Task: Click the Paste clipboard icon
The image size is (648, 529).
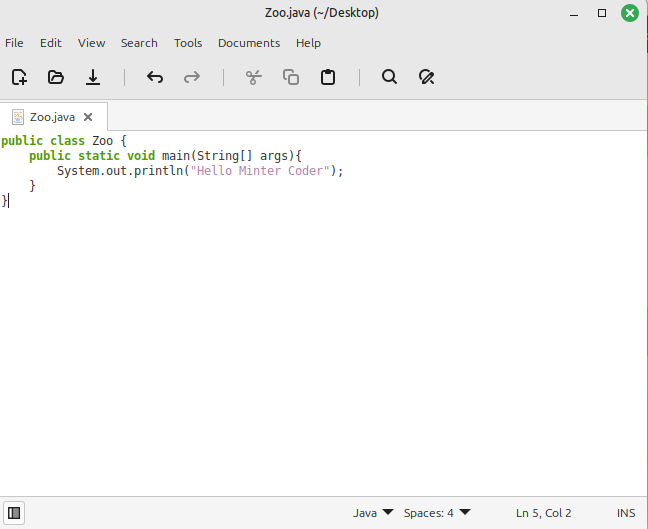Action: (328, 77)
